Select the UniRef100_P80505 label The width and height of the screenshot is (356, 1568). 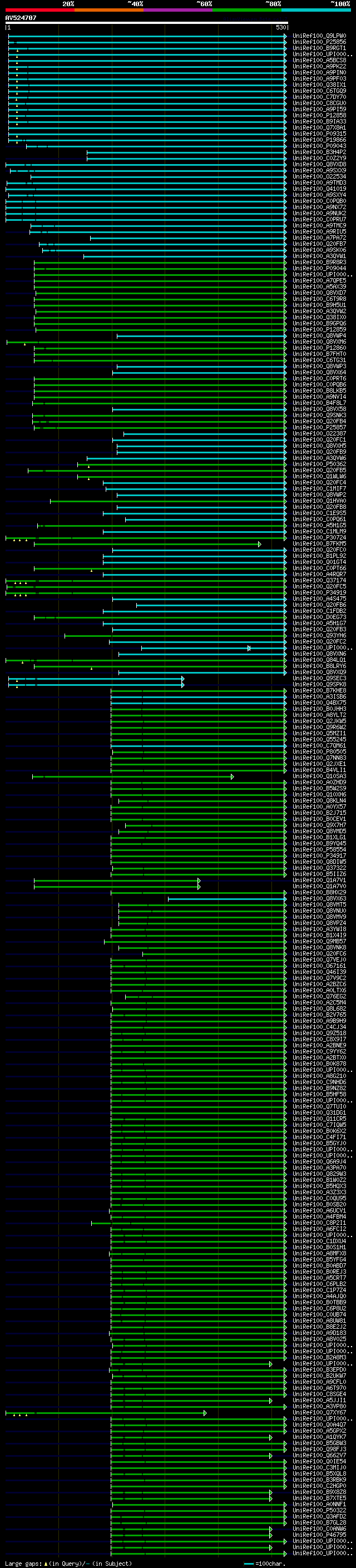pyautogui.click(x=319, y=752)
